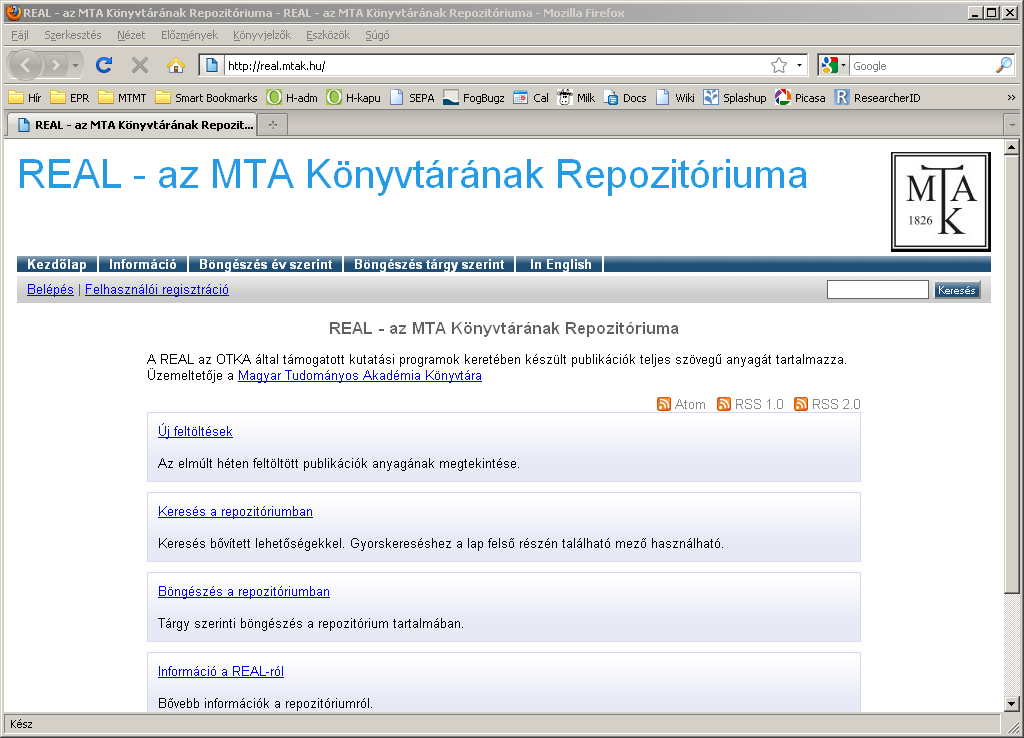Open the FogBugz bookmark

[x=473, y=98]
